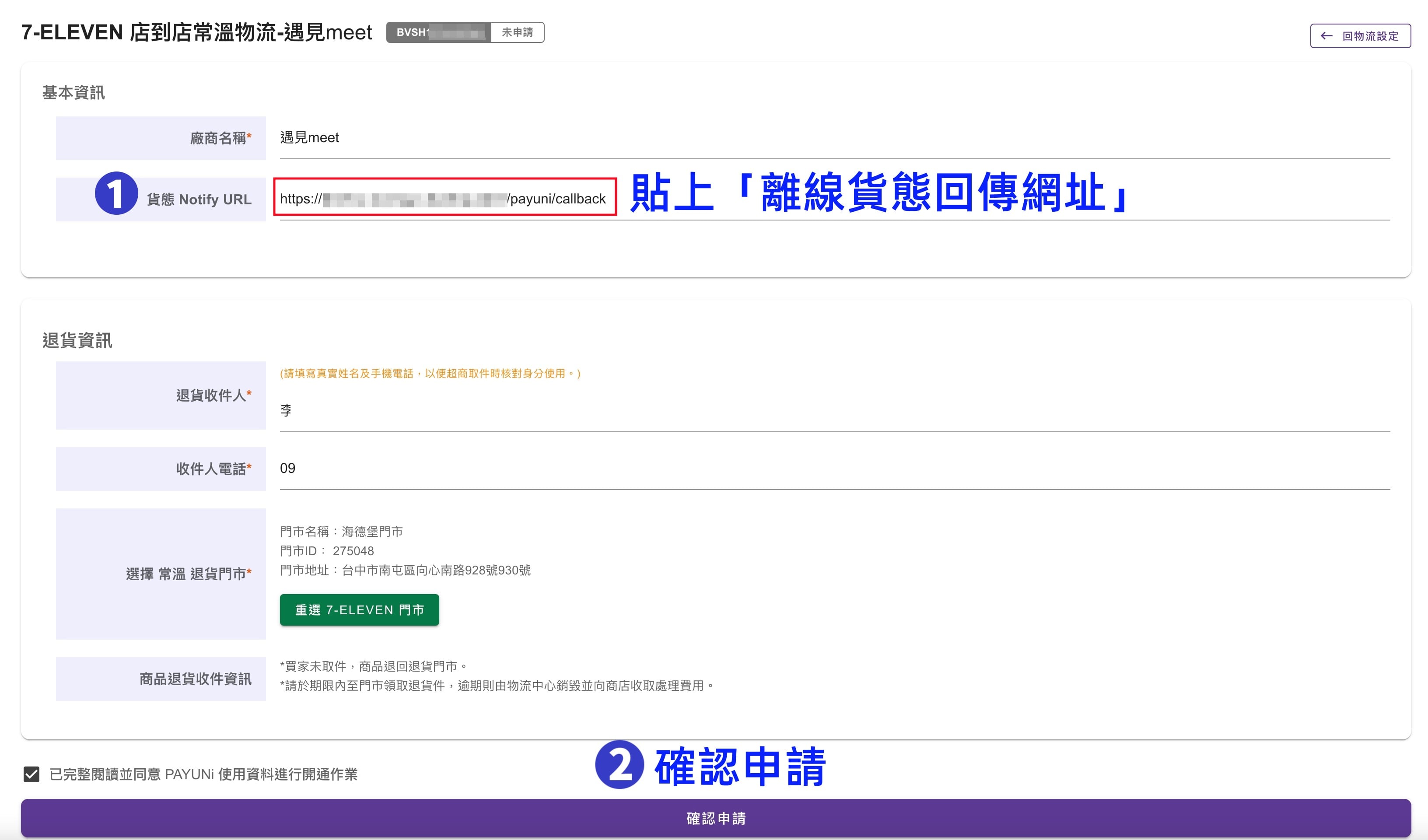
Task: Click the 未申請 status badge
Action: pos(518,32)
